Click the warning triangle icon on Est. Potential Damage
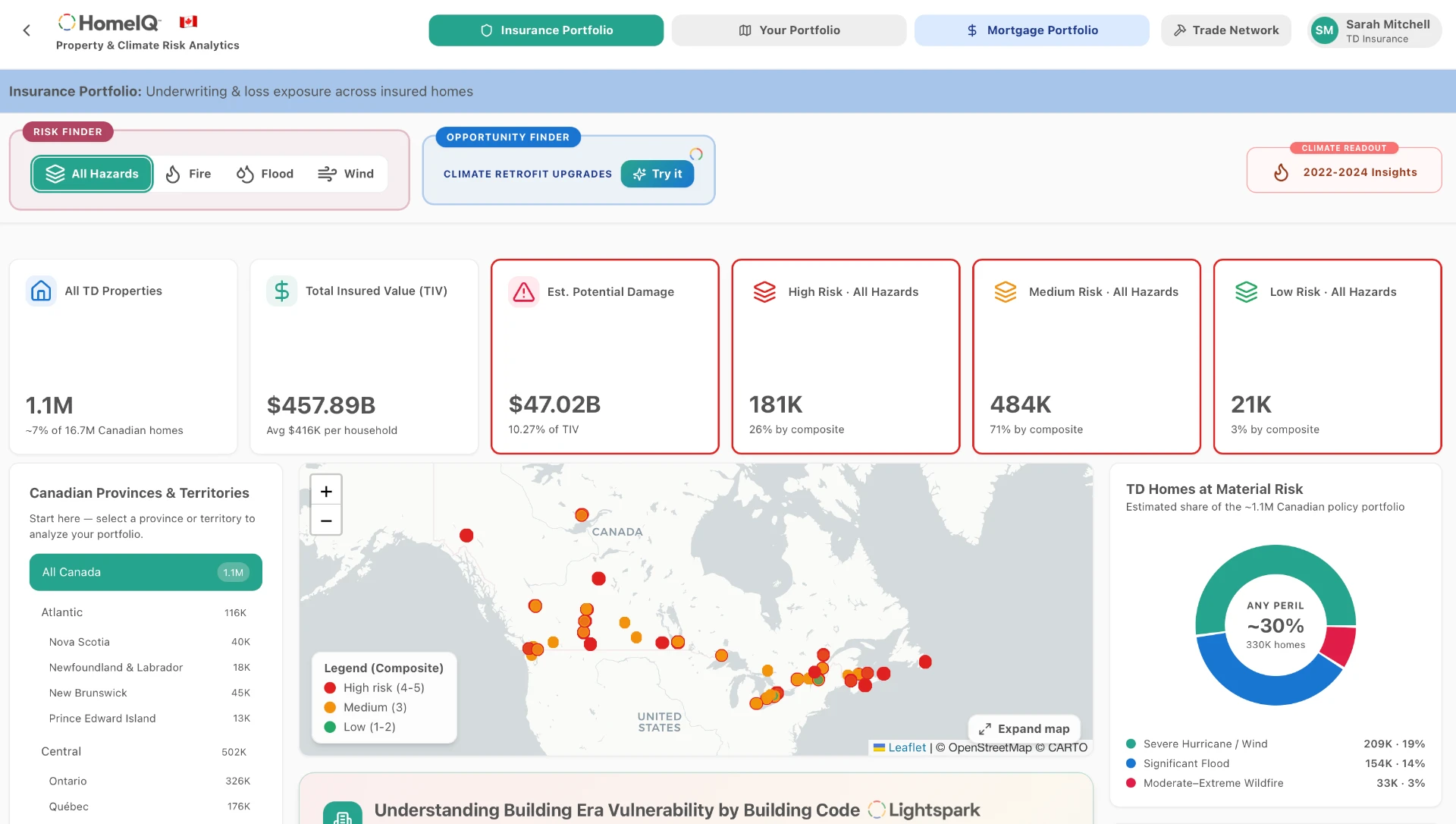This screenshot has width=1456, height=824. (x=523, y=291)
